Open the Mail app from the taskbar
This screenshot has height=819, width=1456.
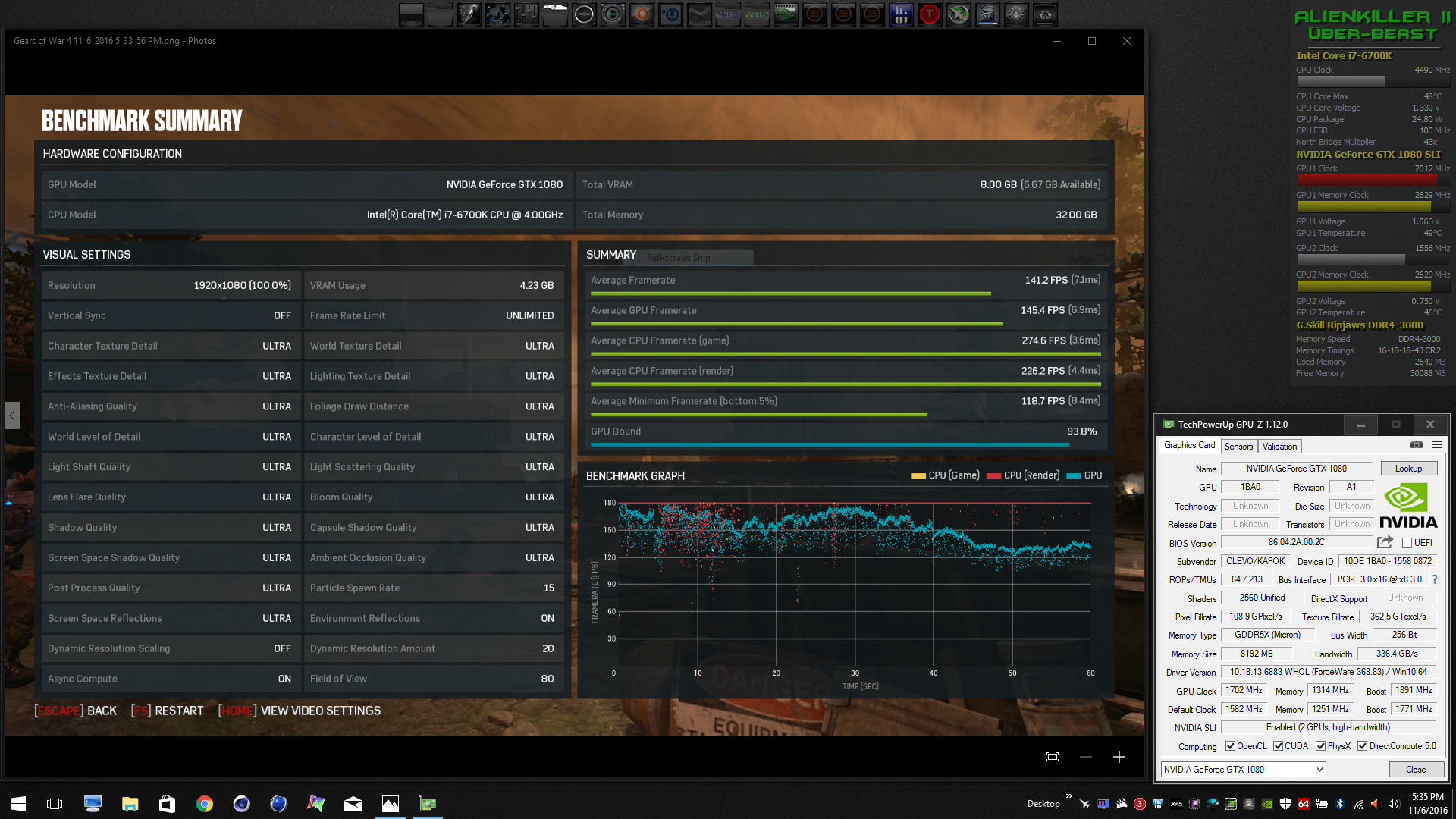pyautogui.click(x=353, y=804)
